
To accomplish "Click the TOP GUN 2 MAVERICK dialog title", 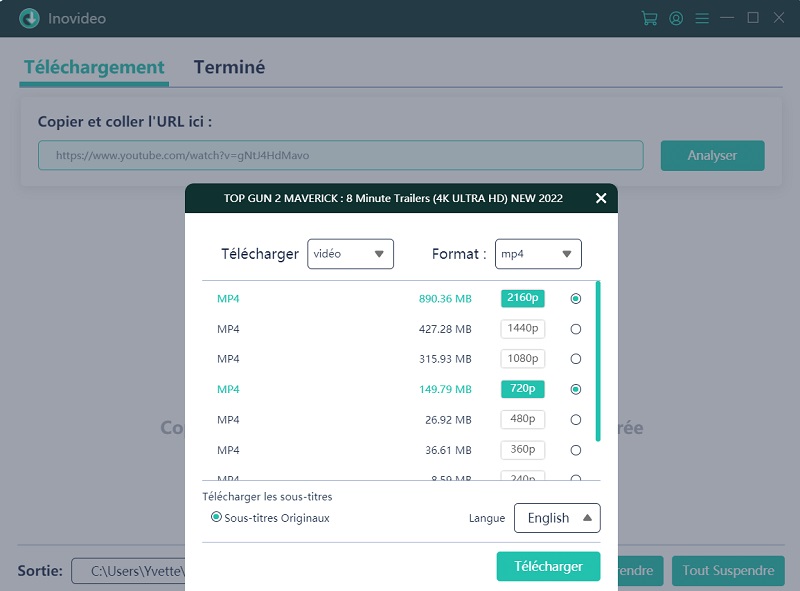I will (393, 198).
